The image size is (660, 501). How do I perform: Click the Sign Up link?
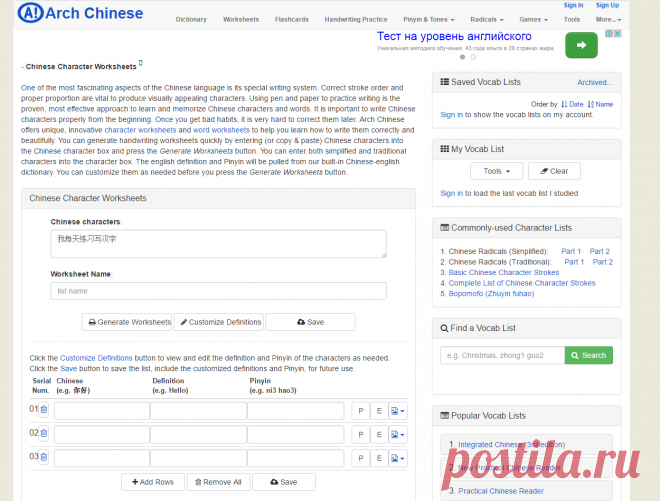tap(607, 5)
